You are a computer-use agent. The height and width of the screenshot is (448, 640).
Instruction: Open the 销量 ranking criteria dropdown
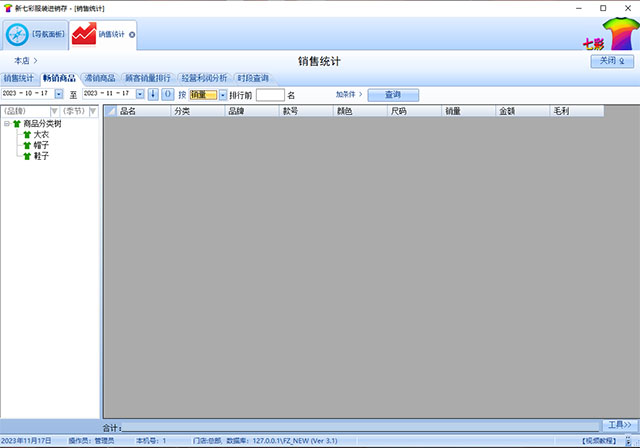click(x=223, y=95)
